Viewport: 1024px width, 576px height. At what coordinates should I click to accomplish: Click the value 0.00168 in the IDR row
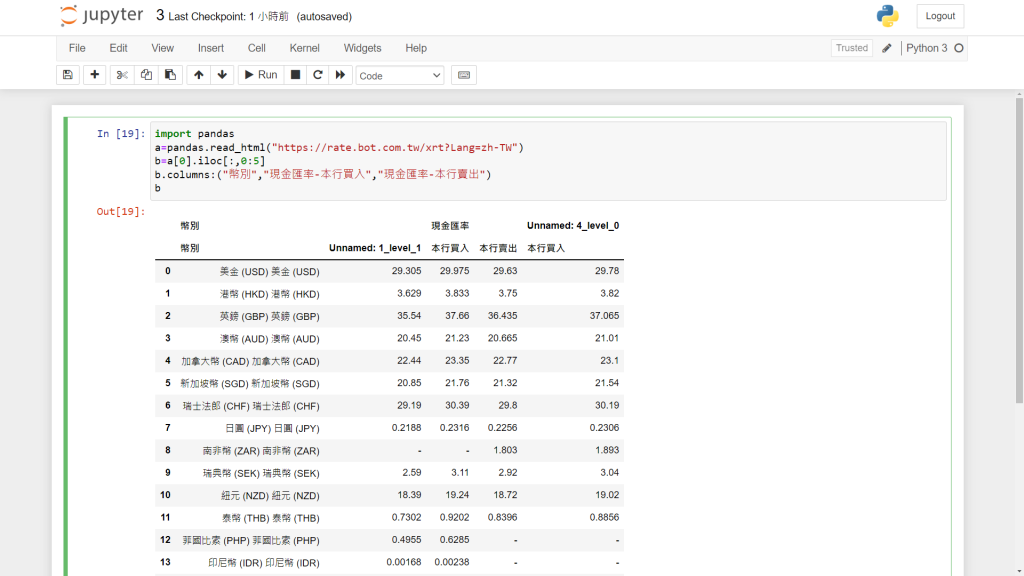click(404, 562)
